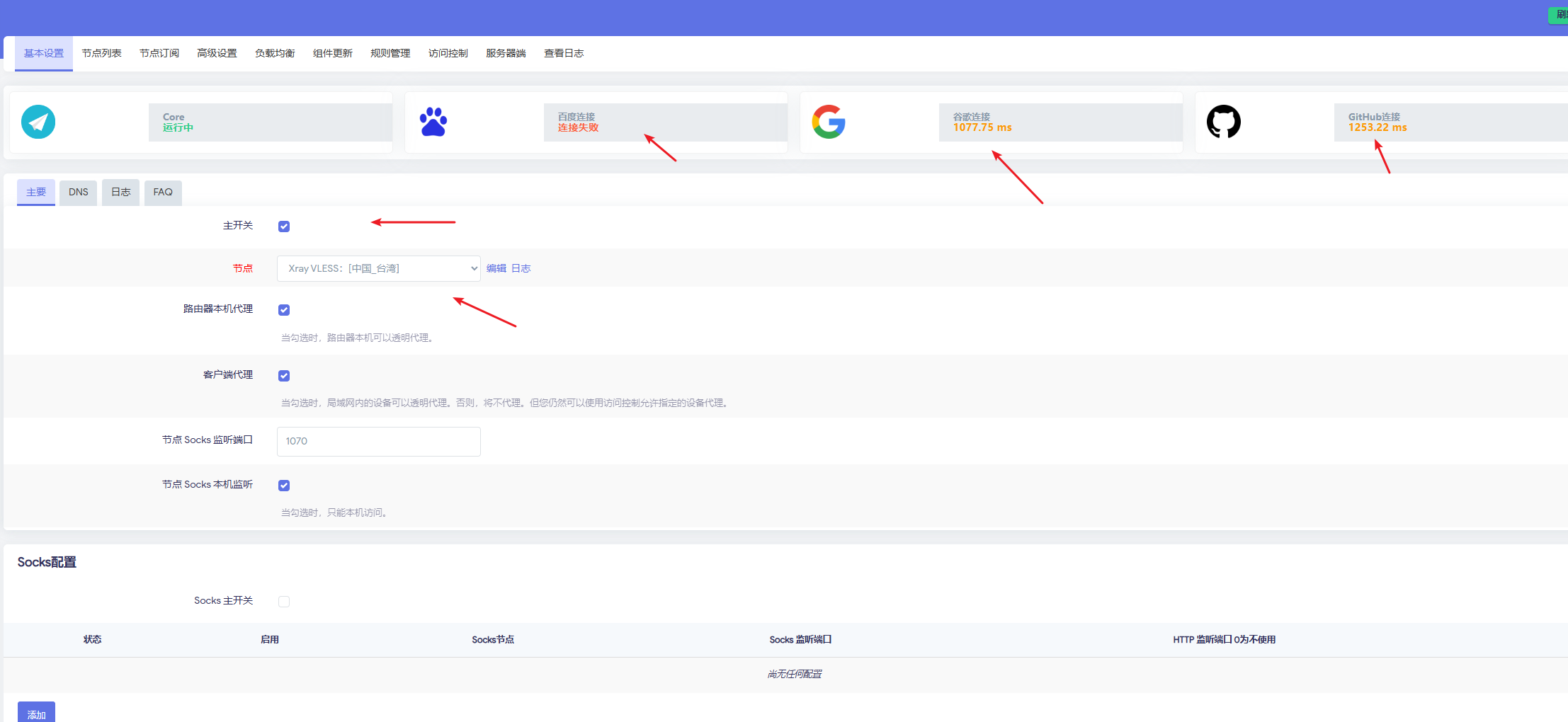The width and height of the screenshot is (1568, 722).
Task: Disable the 路由器本机代理 checkbox
Action: click(x=284, y=310)
